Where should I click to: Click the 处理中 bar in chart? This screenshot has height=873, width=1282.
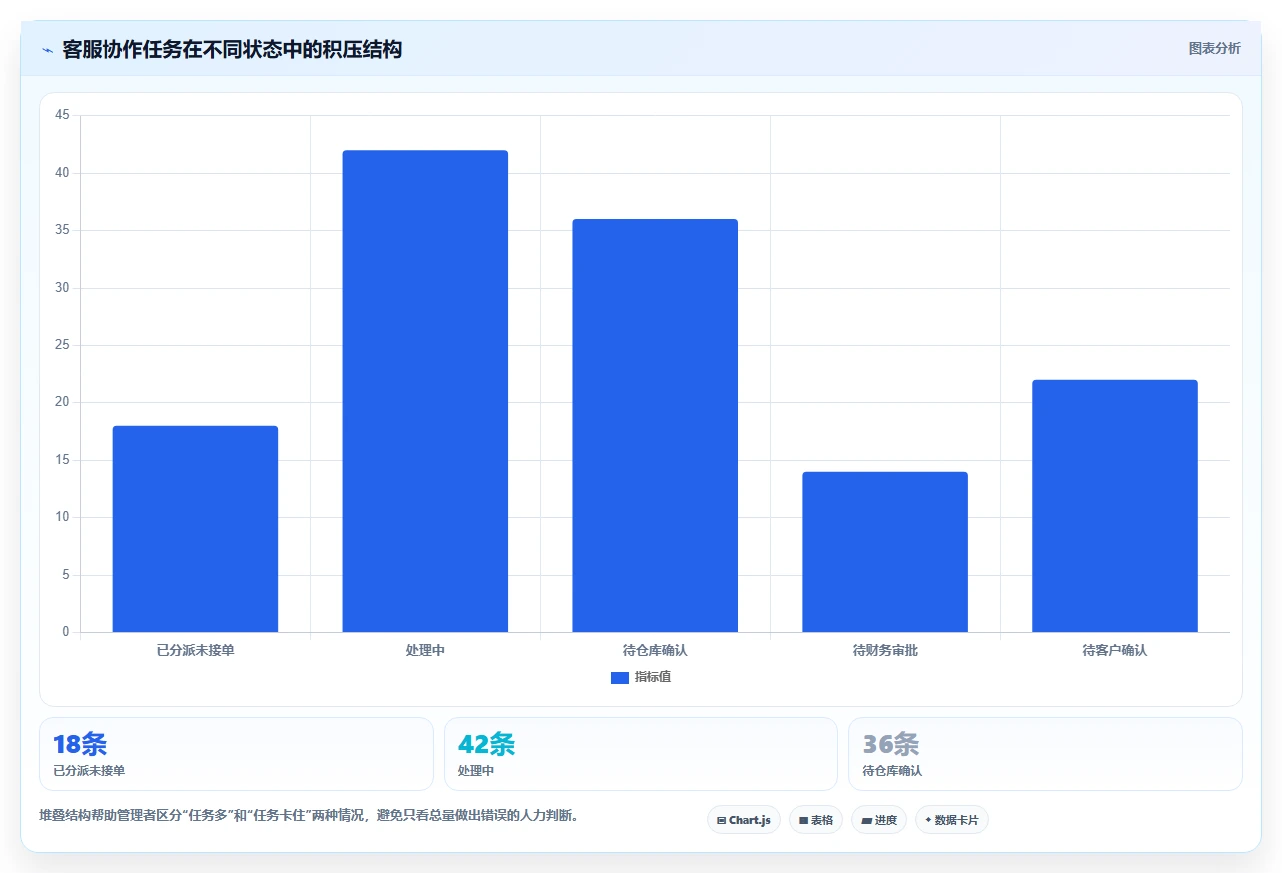425,391
